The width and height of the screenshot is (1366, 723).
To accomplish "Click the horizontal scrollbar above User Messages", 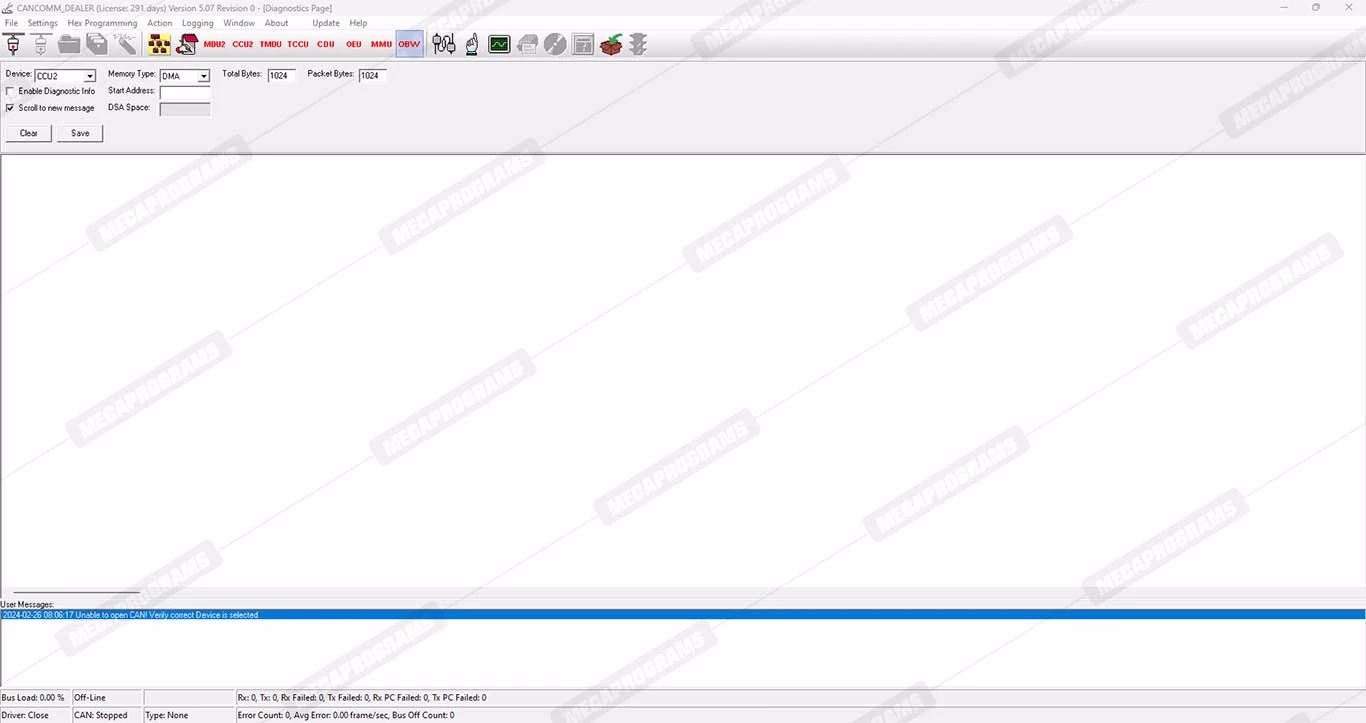I will (x=75, y=592).
